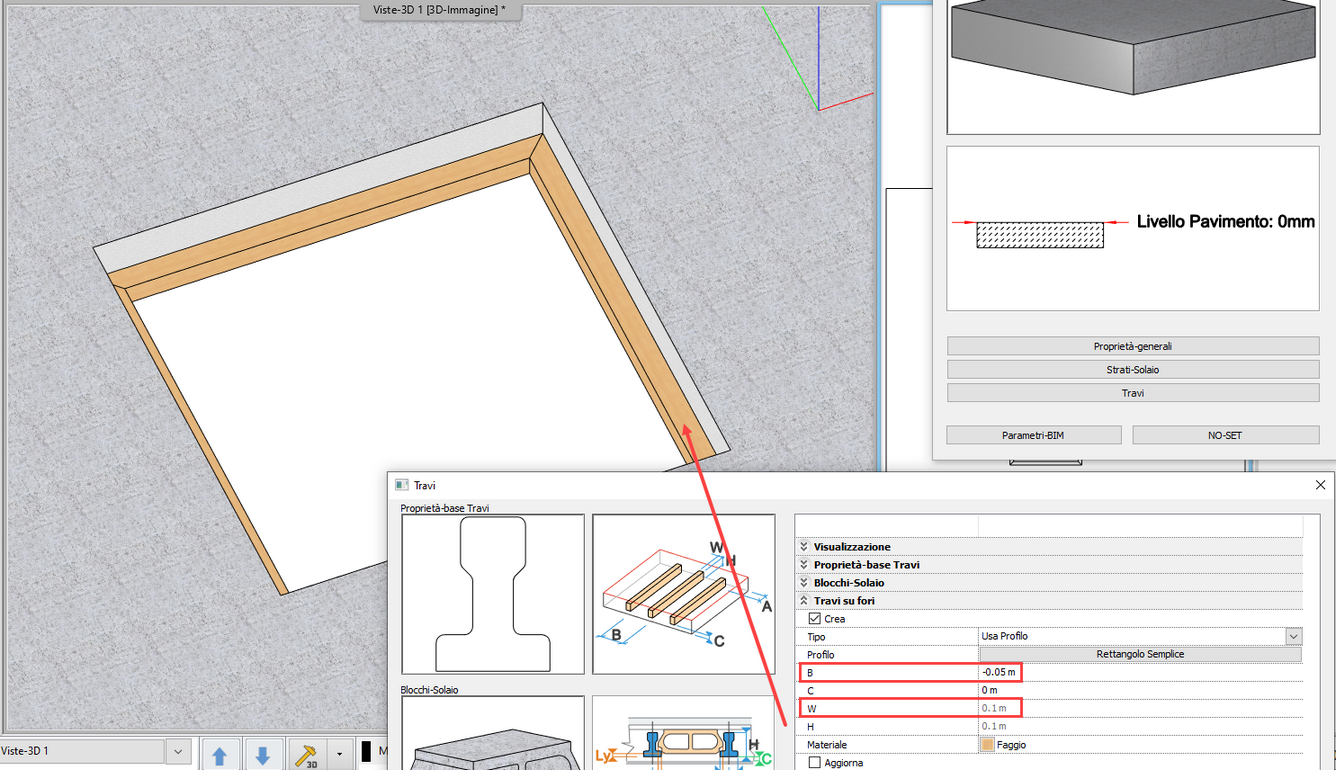Click the Faggio material name
1336x770 pixels.
[x=1011, y=744]
